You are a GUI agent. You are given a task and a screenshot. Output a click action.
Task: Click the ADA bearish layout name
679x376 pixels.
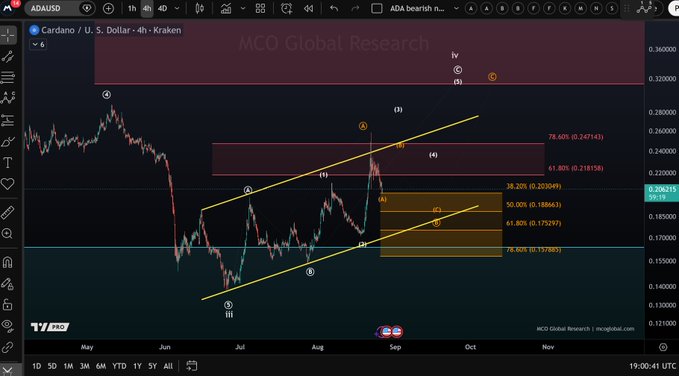tap(417, 8)
